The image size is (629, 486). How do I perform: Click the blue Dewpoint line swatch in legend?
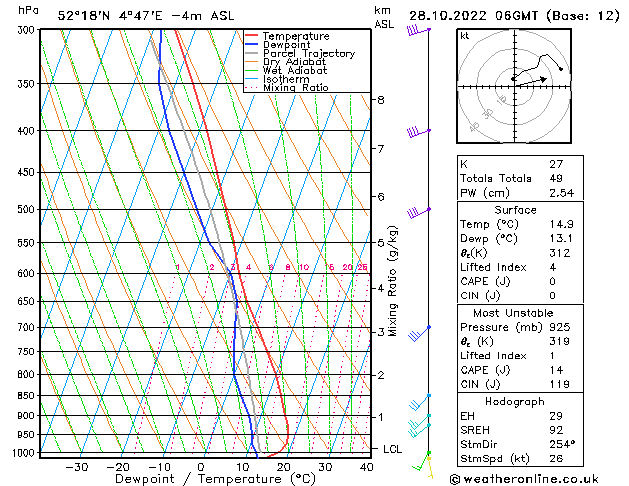pyautogui.click(x=253, y=45)
